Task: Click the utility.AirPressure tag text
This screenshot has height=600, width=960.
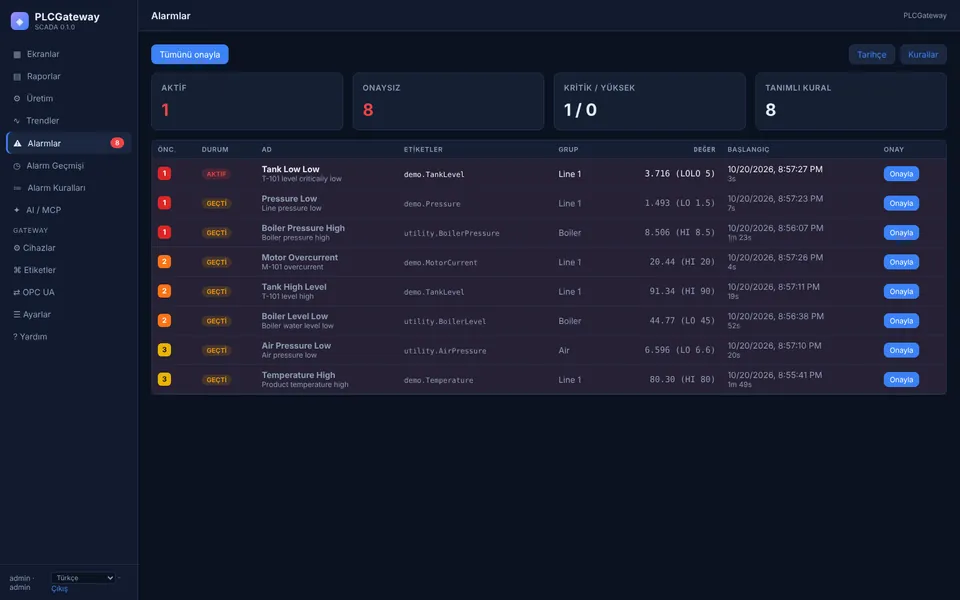Action: [444, 351]
